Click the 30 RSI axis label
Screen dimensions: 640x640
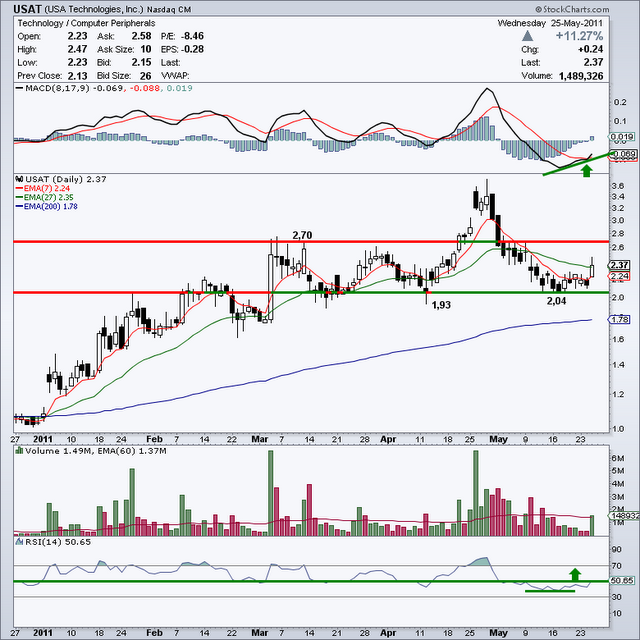pos(616,597)
